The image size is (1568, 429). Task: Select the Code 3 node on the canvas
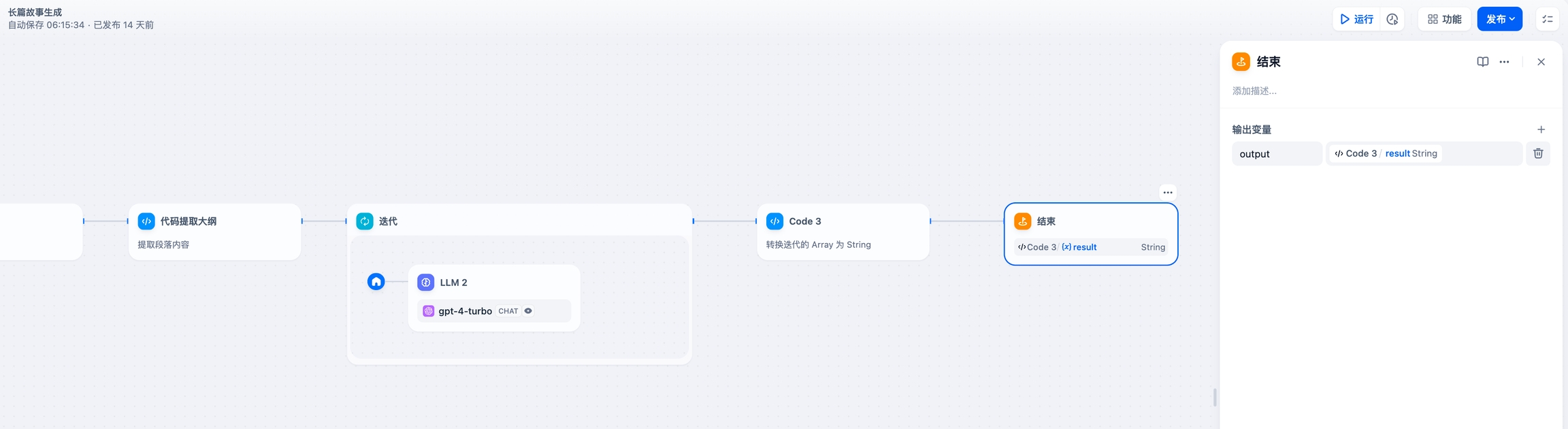coord(843,232)
